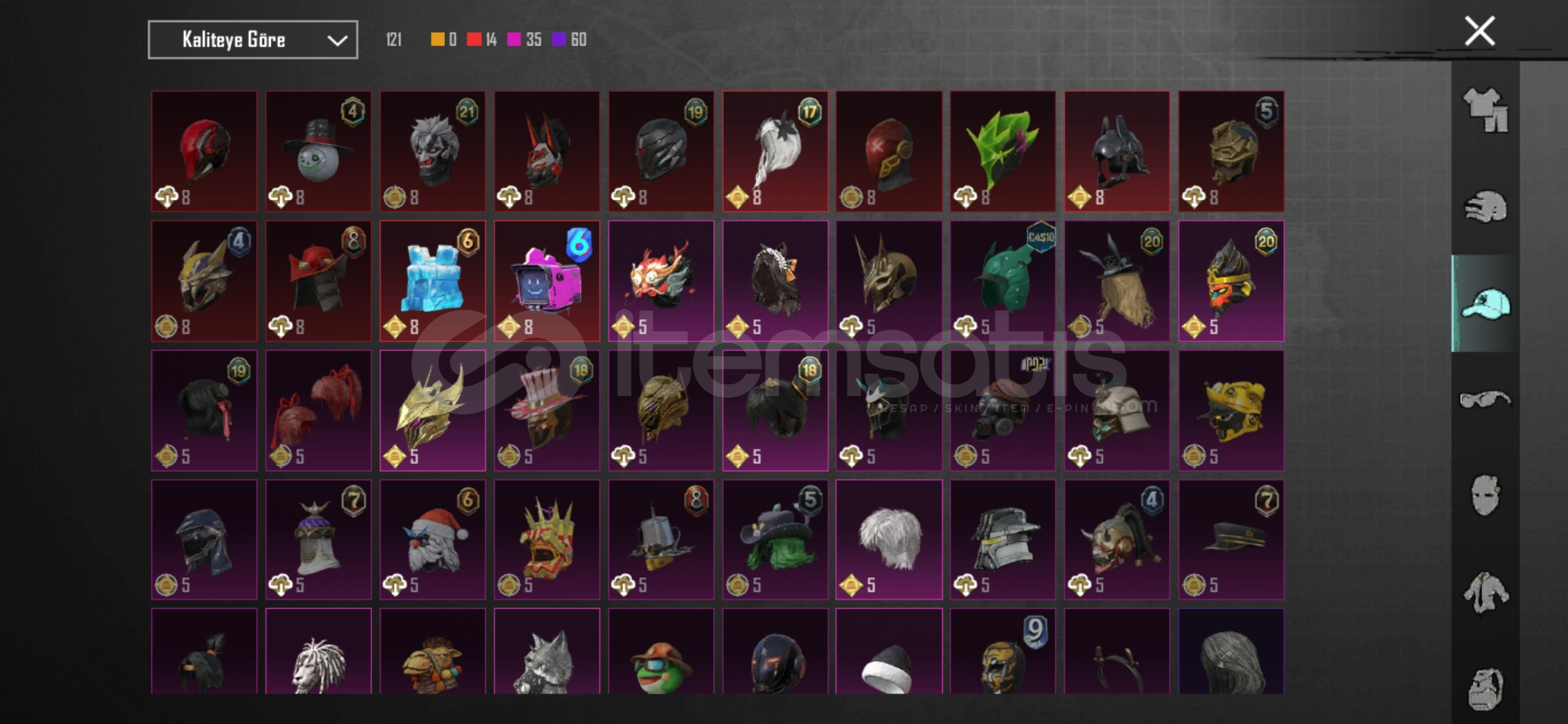The height and width of the screenshot is (724, 1568).
Task: Open the outfits clothing category icon
Action: pyautogui.click(x=1486, y=110)
